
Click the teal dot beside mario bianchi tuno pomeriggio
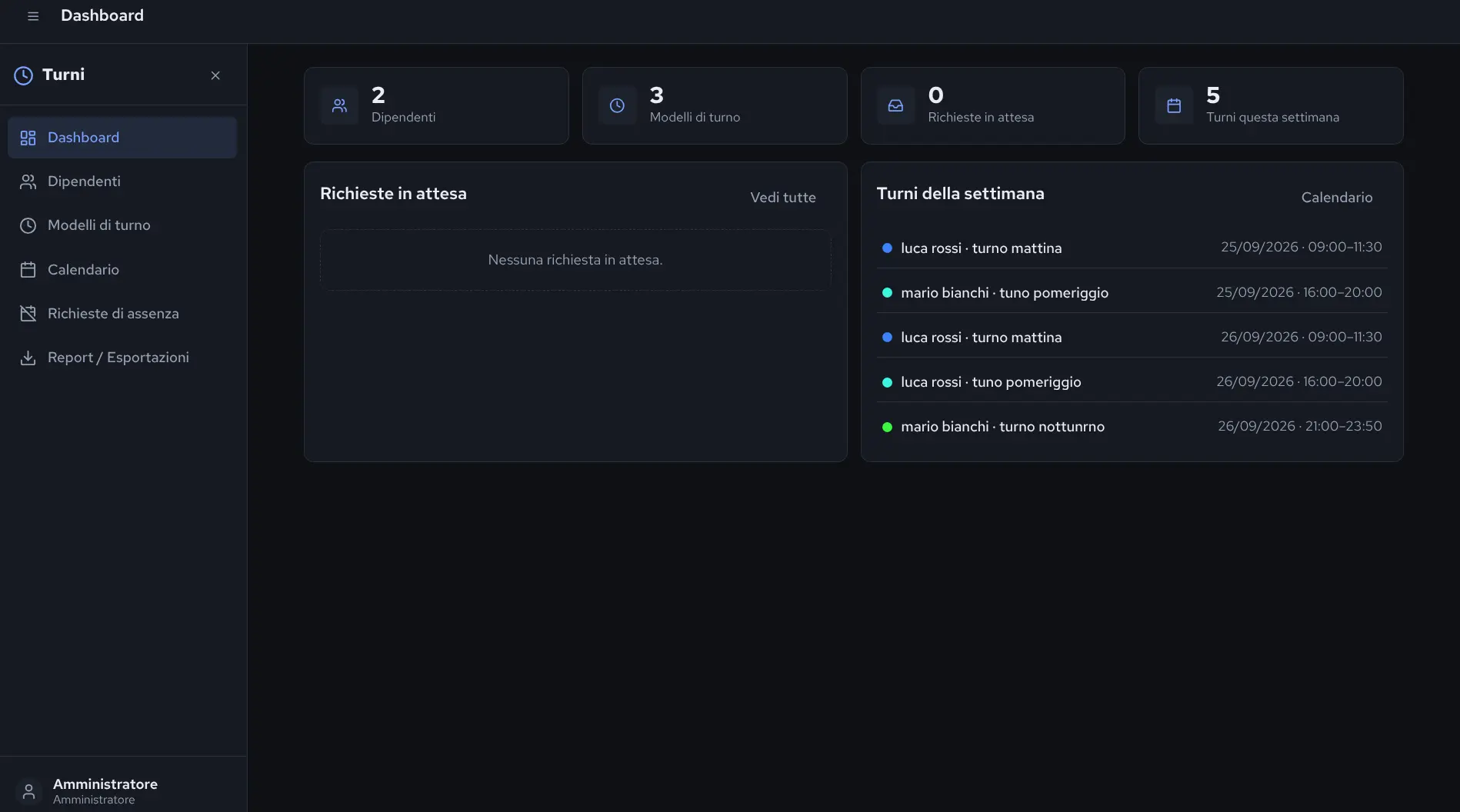tap(887, 293)
